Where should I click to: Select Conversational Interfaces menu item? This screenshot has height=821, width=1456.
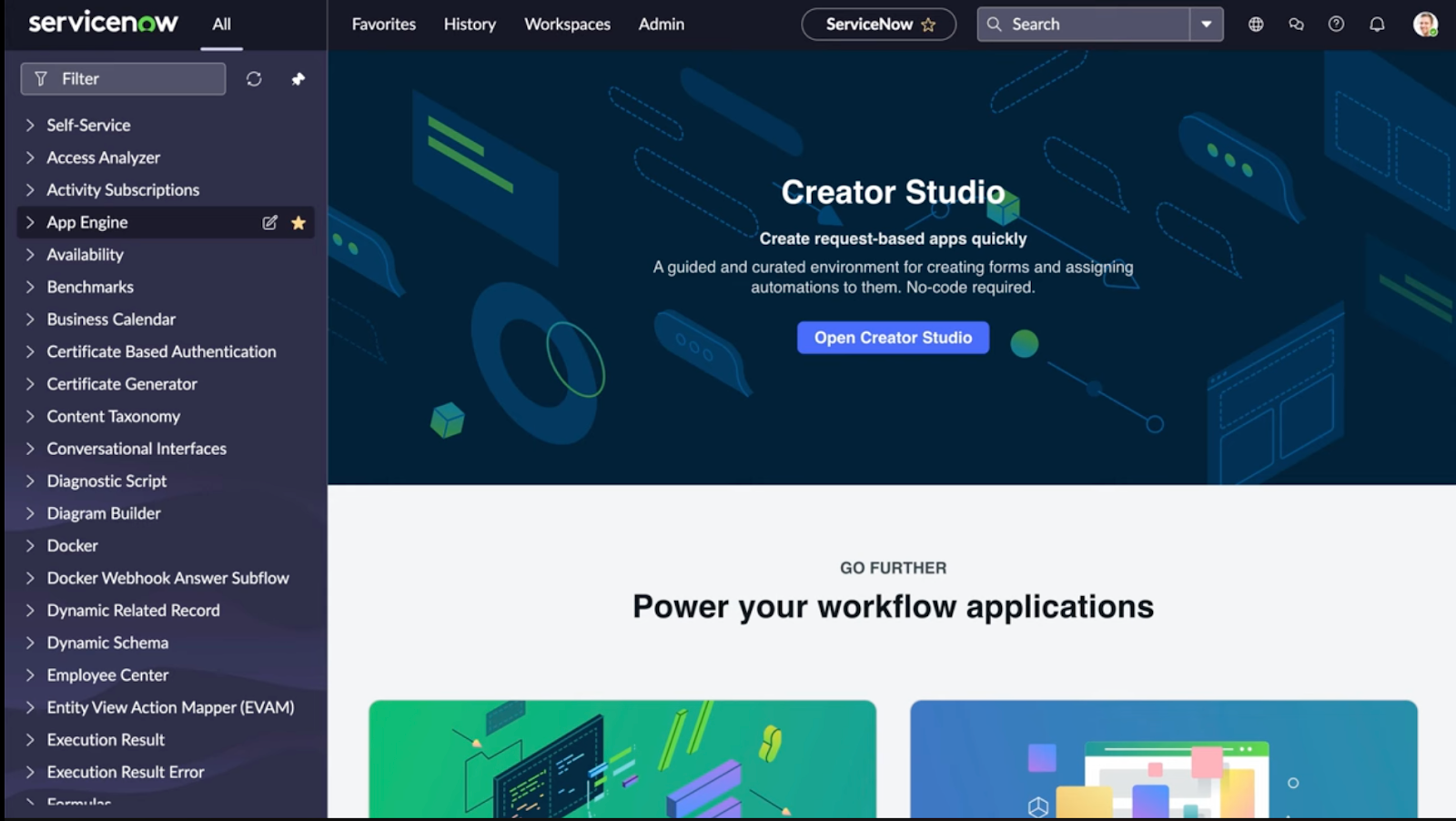click(136, 449)
